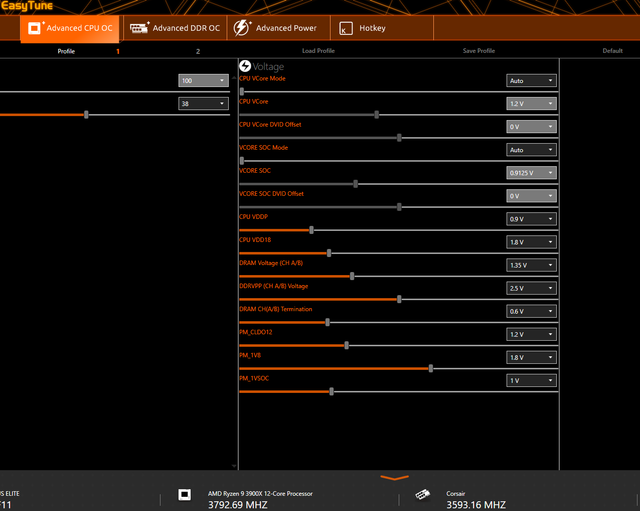The image size is (640, 511).
Task: Open the DRAM Voltage 1.35 V dropdown
Action: coord(531,265)
